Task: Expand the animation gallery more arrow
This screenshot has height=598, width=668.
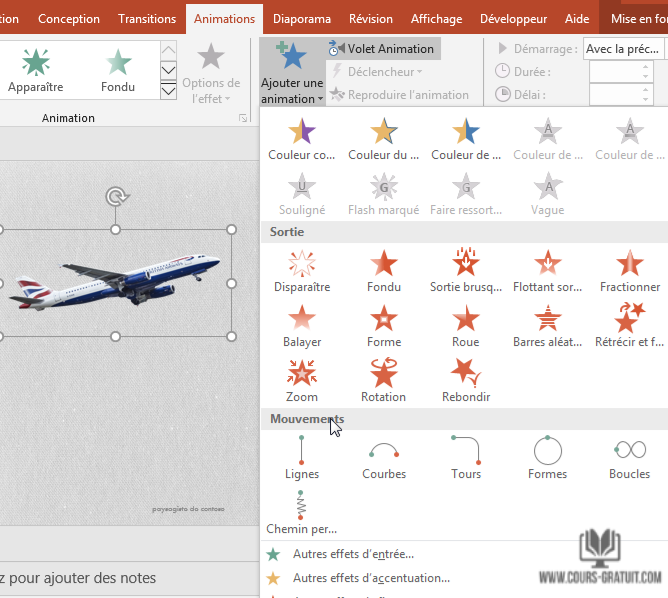Action: coord(168,88)
